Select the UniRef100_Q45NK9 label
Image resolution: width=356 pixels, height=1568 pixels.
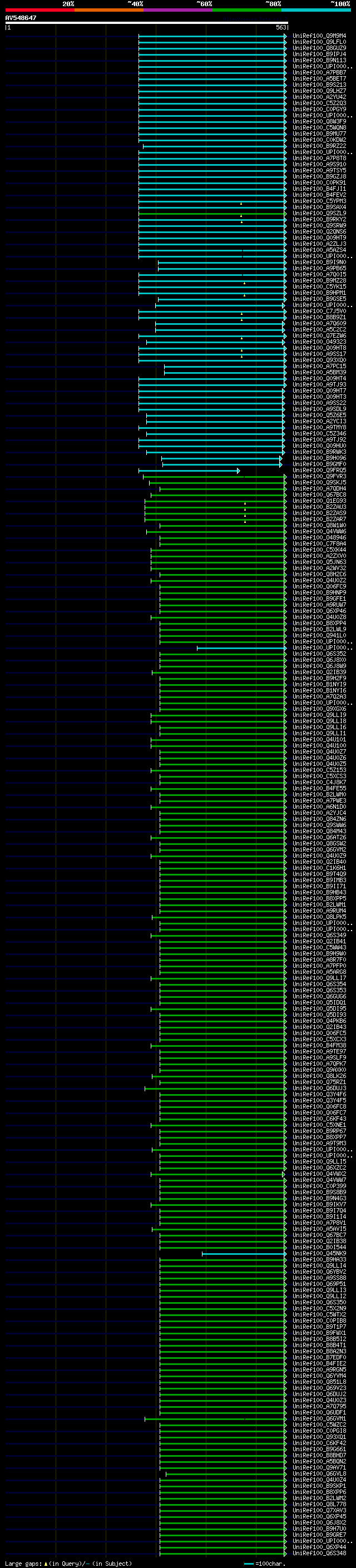point(319,1253)
